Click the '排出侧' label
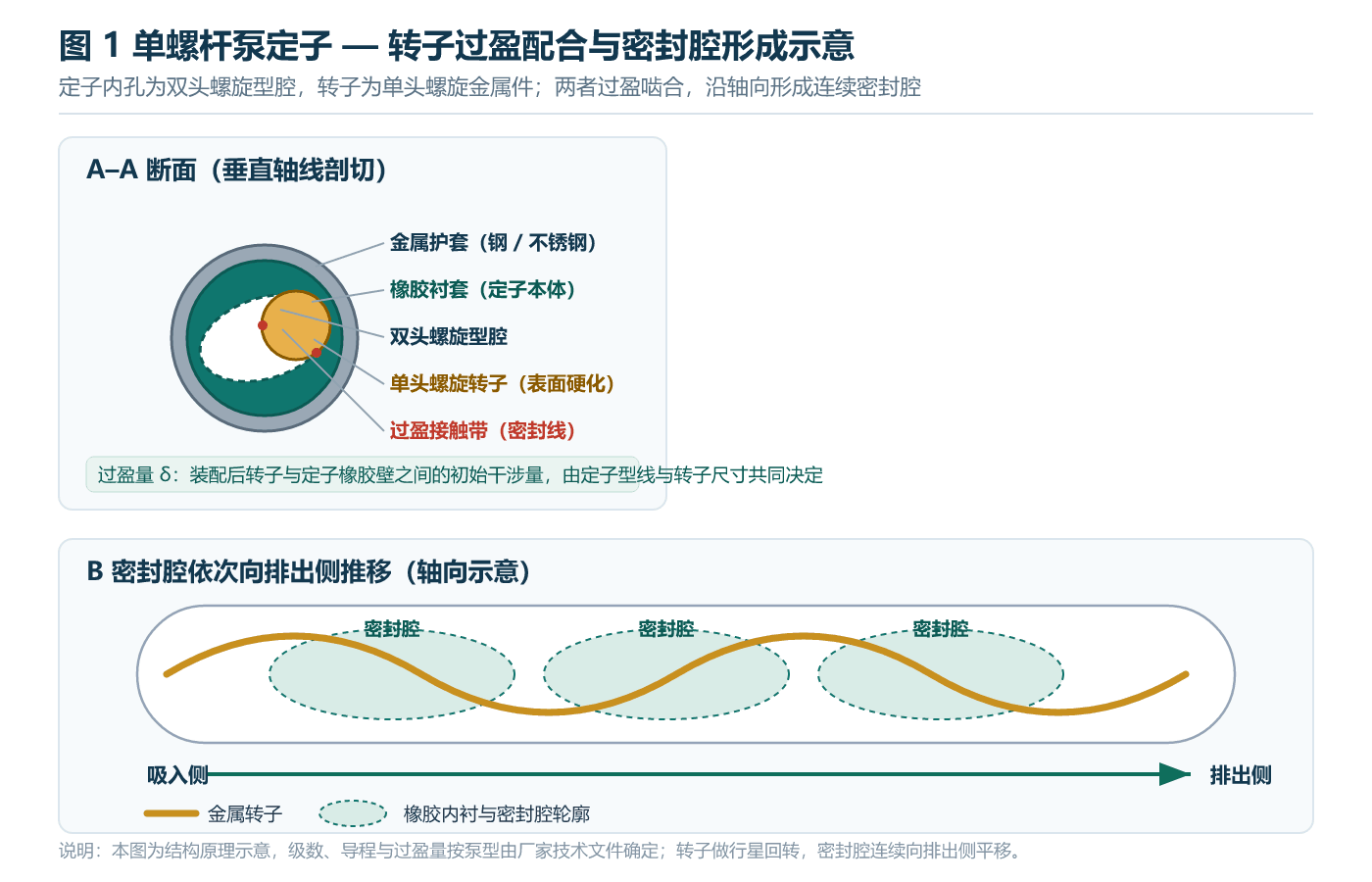 (1241, 775)
